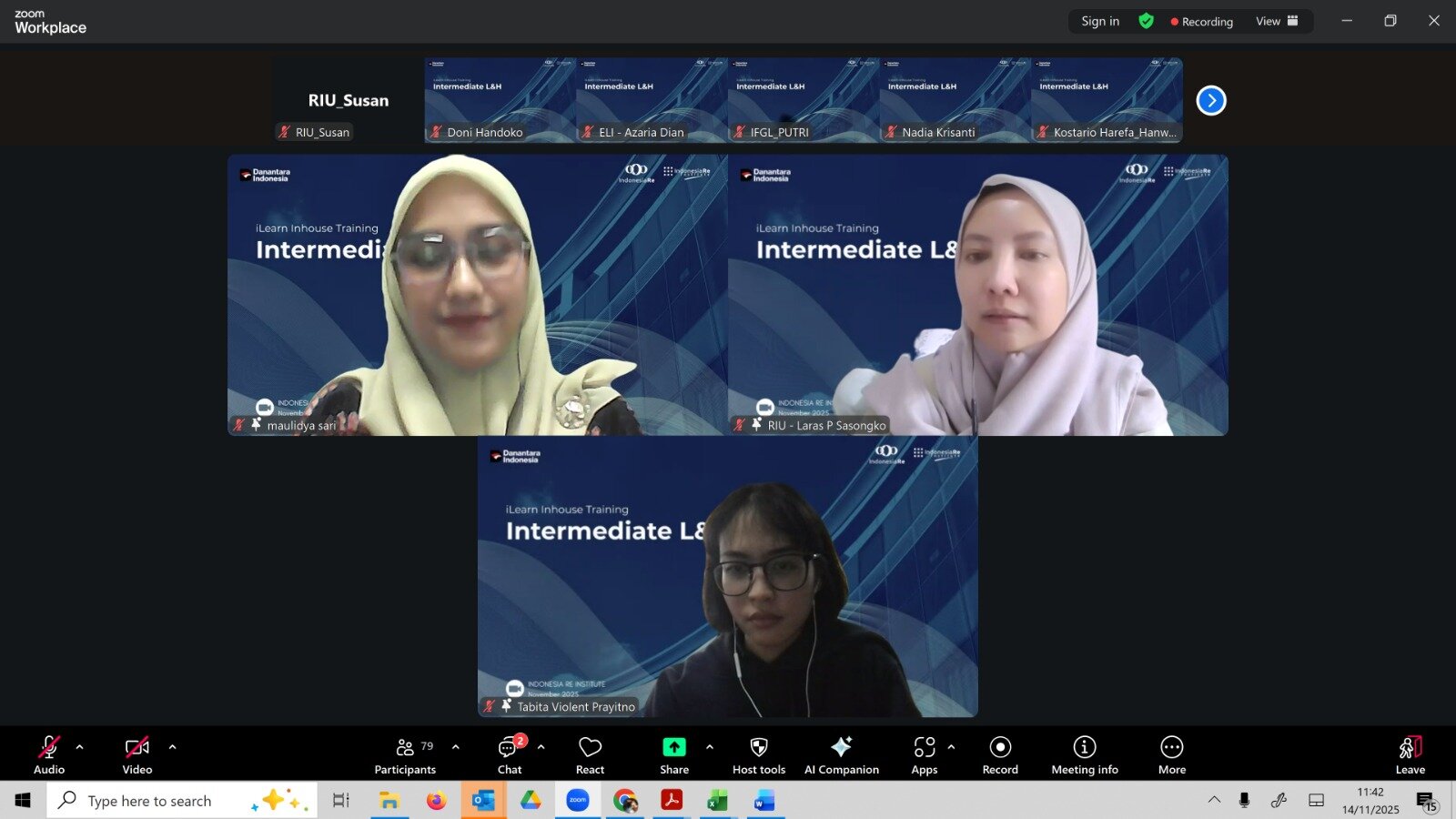Unmute the microphone with Audio button
The width and height of the screenshot is (1456, 819).
49,755
